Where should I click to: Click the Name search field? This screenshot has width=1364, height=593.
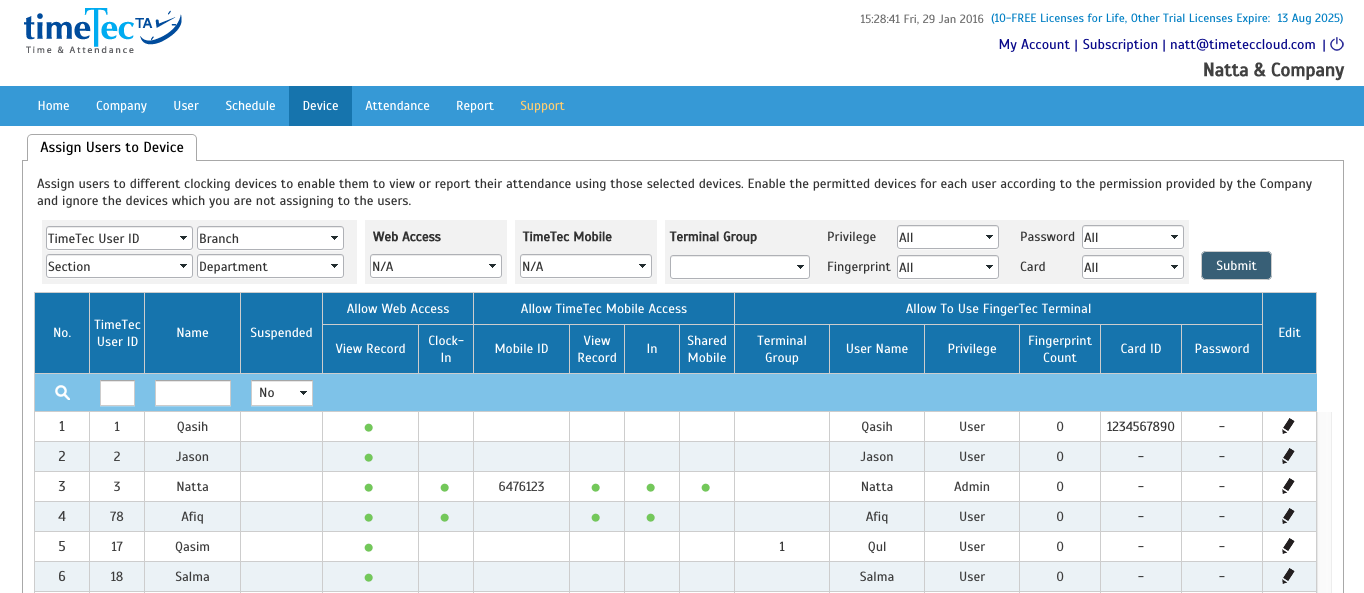[193, 393]
